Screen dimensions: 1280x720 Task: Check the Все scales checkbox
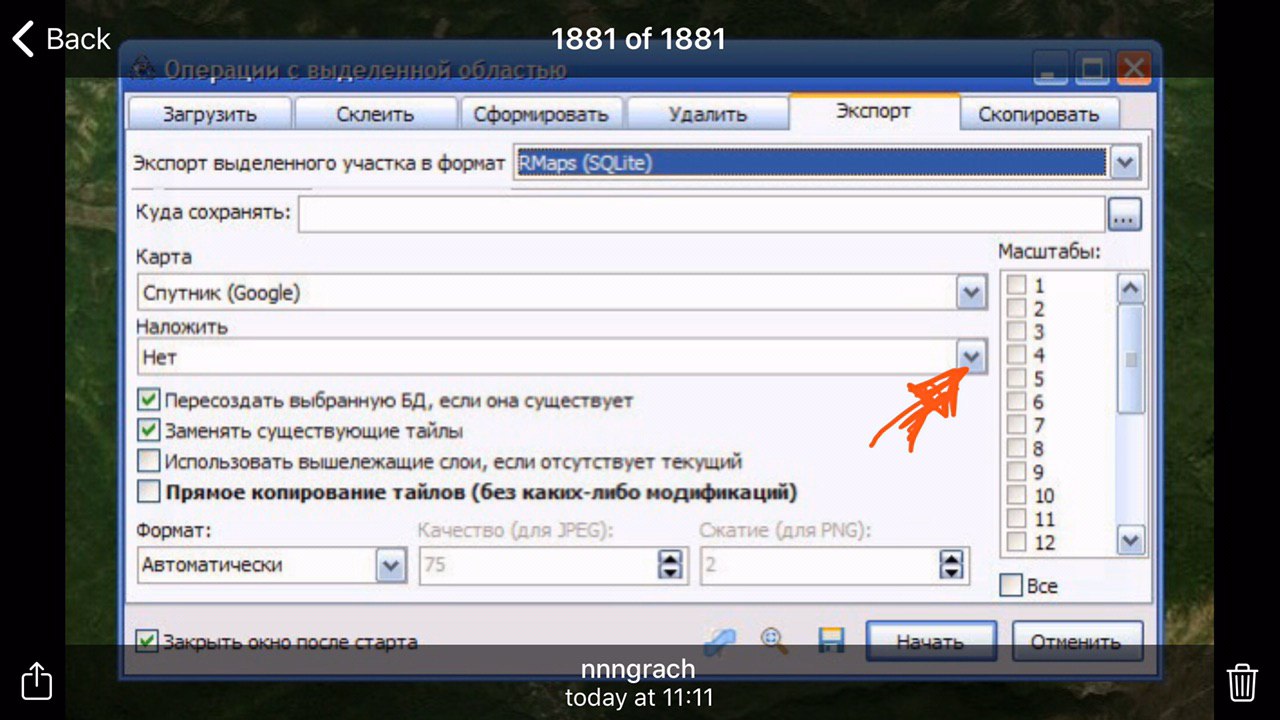(1012, 585)
